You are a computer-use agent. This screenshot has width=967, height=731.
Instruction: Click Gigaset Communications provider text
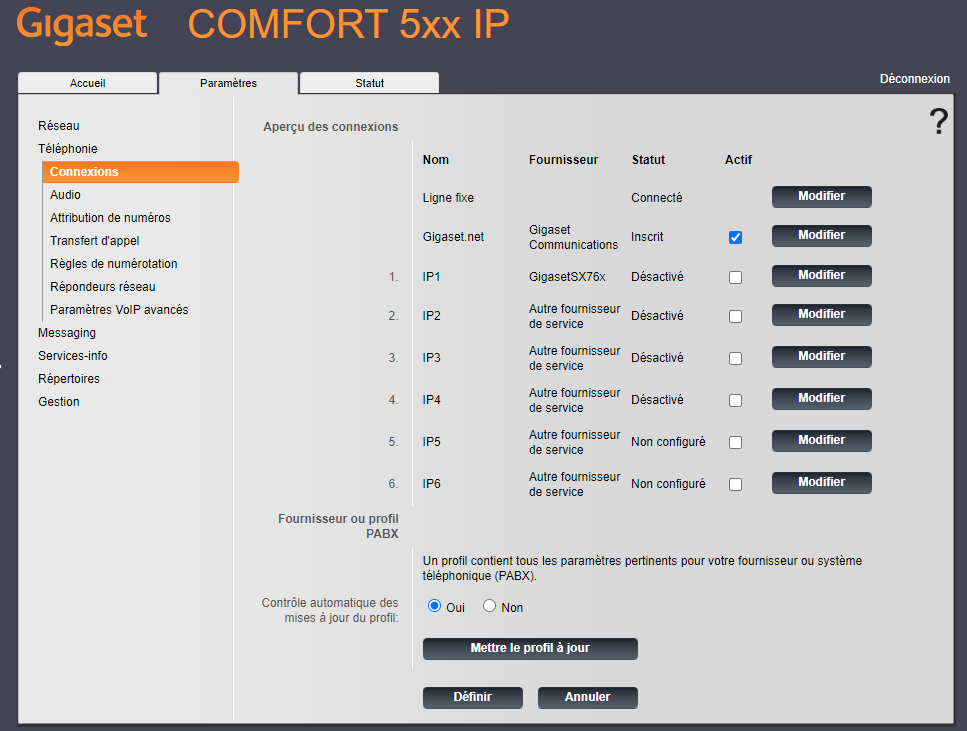574,237
